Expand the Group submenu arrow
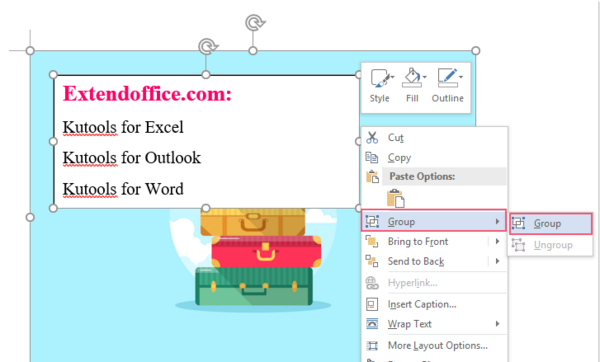 pyautogui.click(x=497, y=222)
